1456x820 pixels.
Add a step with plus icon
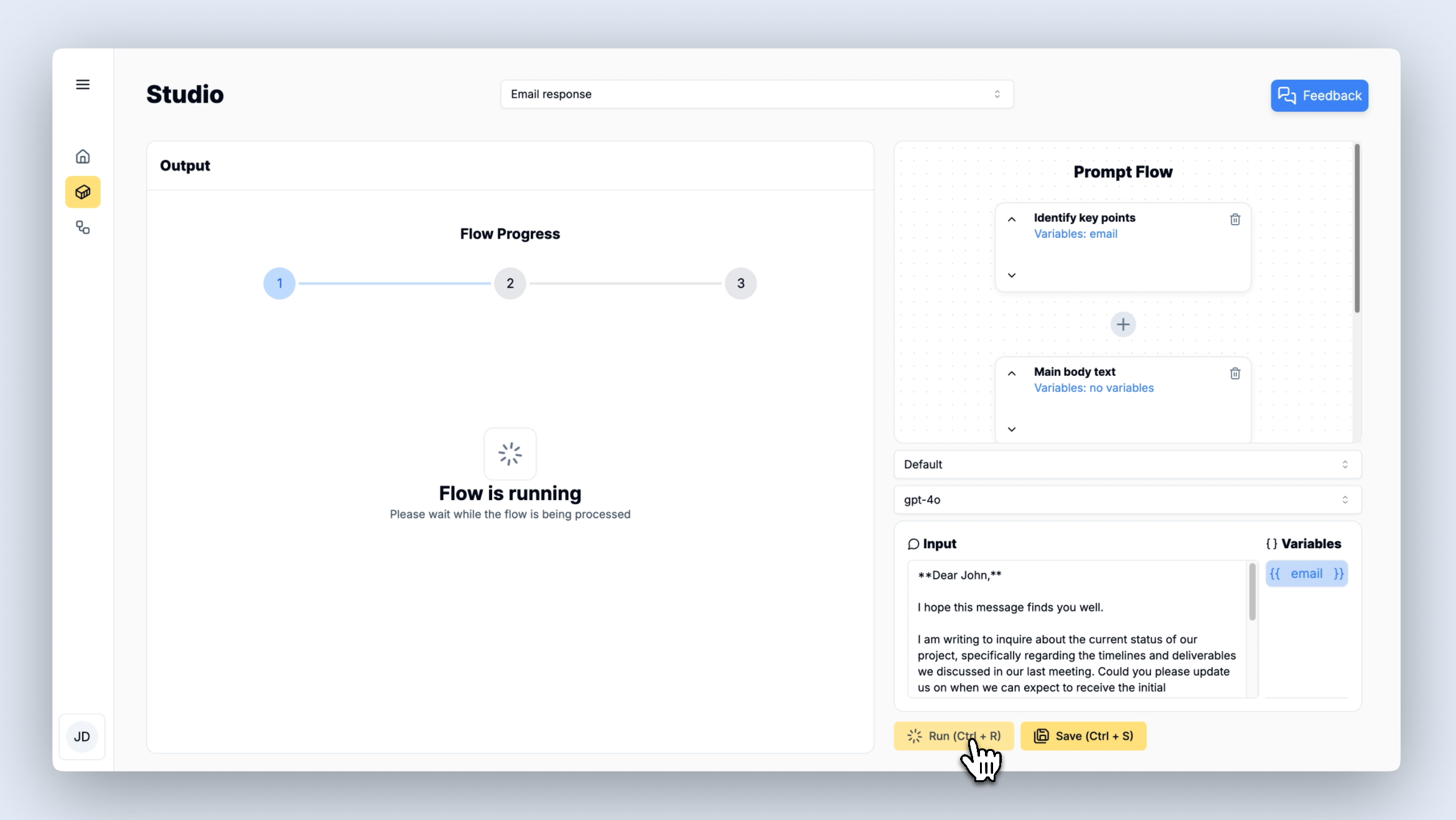point(1123,324)
